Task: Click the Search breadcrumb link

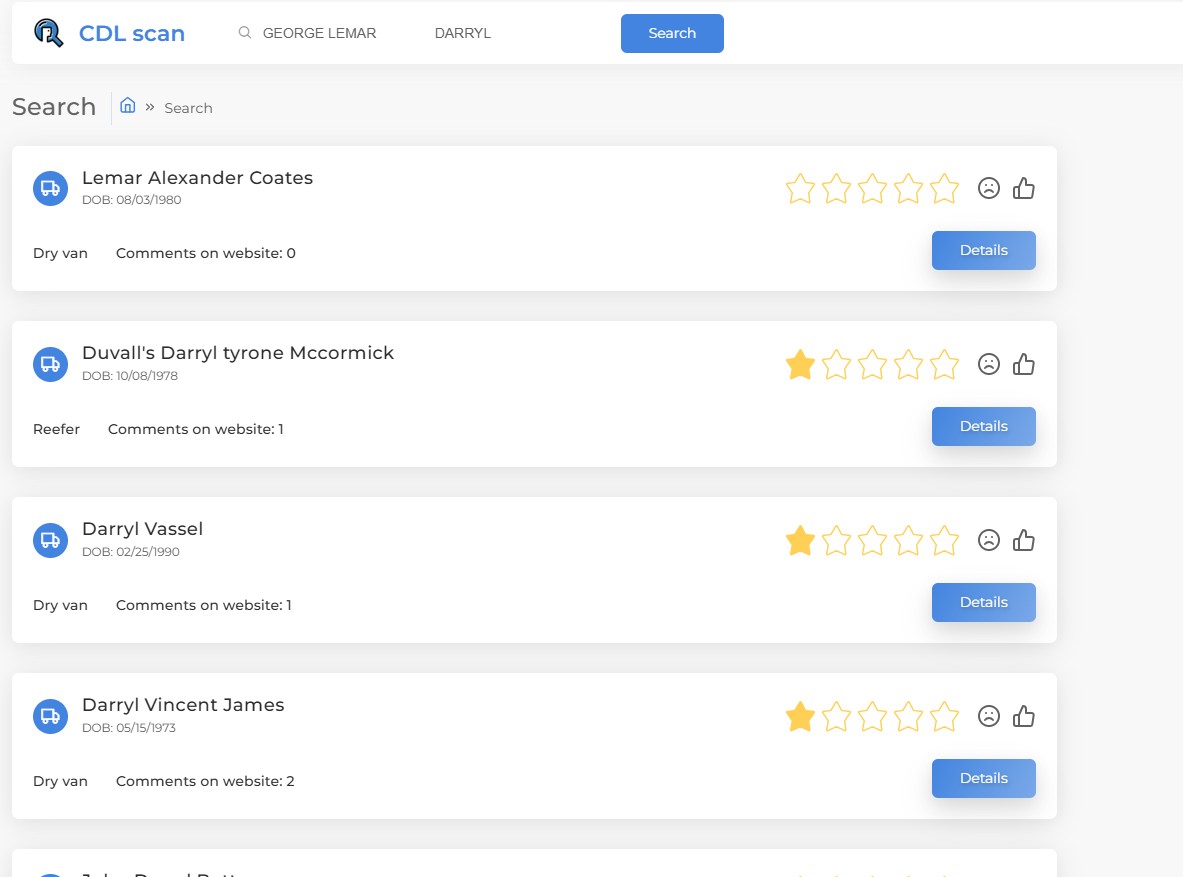Action: coord(189,108)
